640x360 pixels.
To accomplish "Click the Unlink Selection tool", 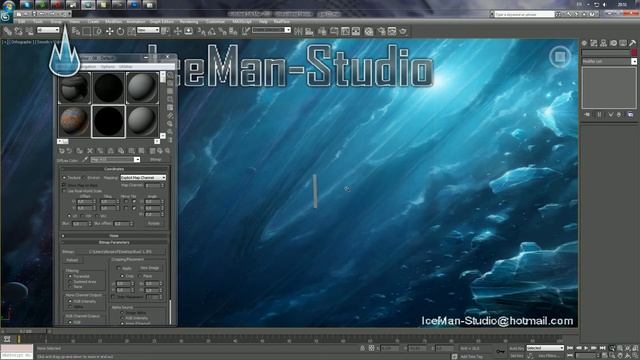I will point(18,31).
